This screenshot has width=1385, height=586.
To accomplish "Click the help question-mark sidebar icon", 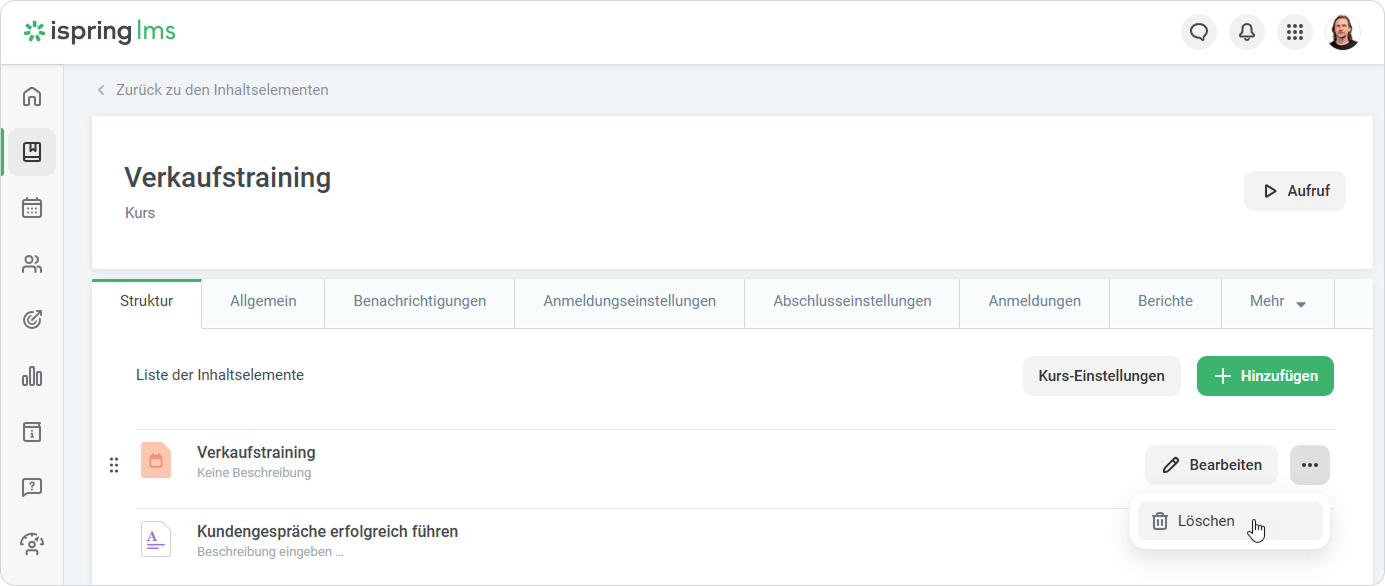I will point(32,488).
